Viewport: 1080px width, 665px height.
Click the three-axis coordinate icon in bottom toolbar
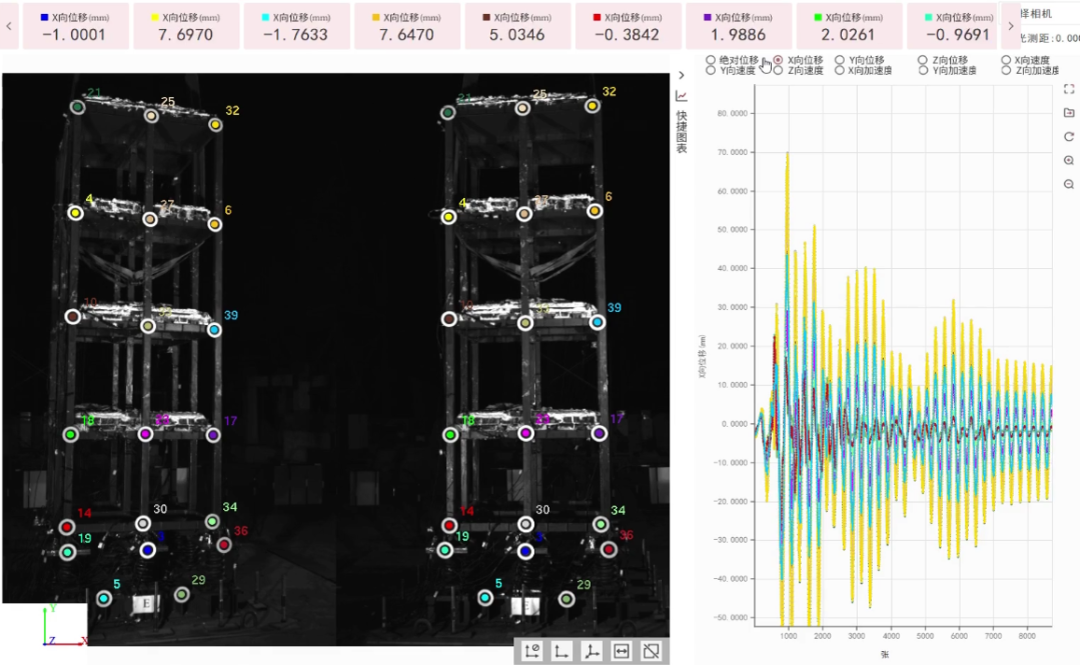click(x=591, y=651)
